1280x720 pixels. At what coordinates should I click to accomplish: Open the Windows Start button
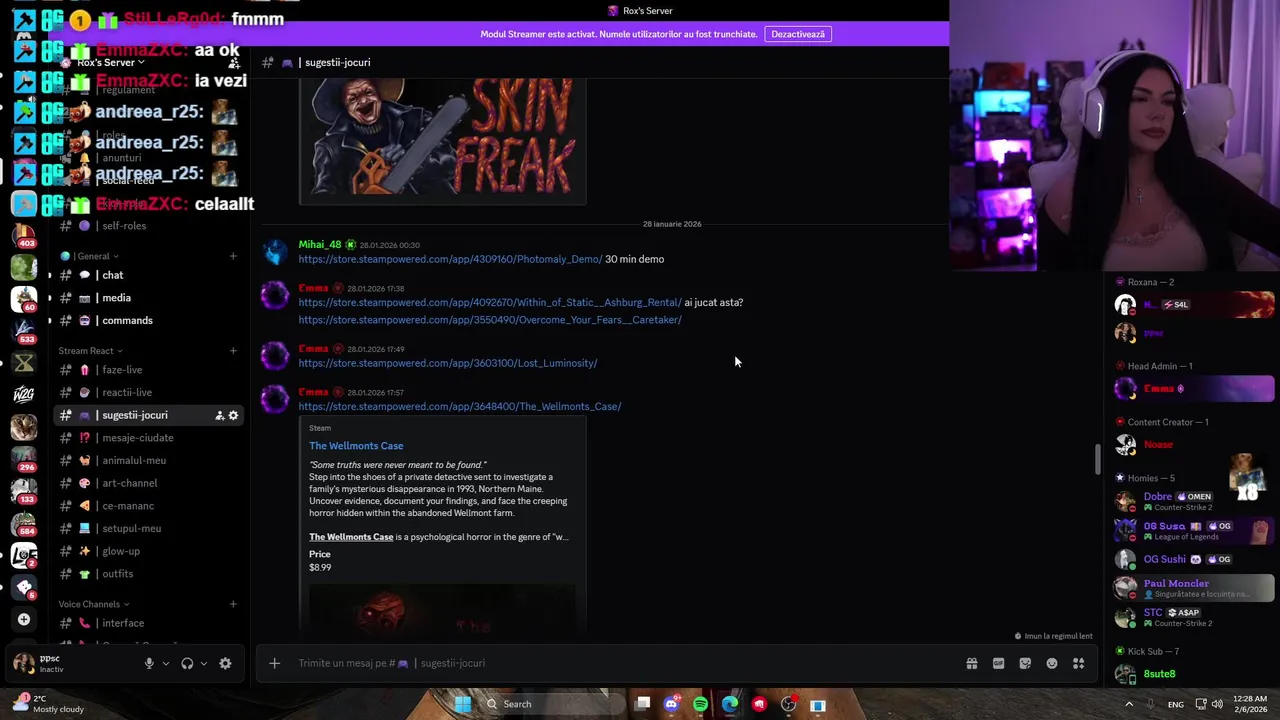point(462,704)
